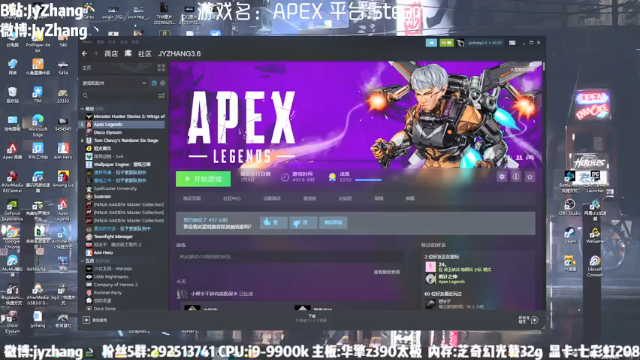Go forward with the Steam forward arrow
The image size is (640, 360).
pyautogui.click(x=96, y=53)
